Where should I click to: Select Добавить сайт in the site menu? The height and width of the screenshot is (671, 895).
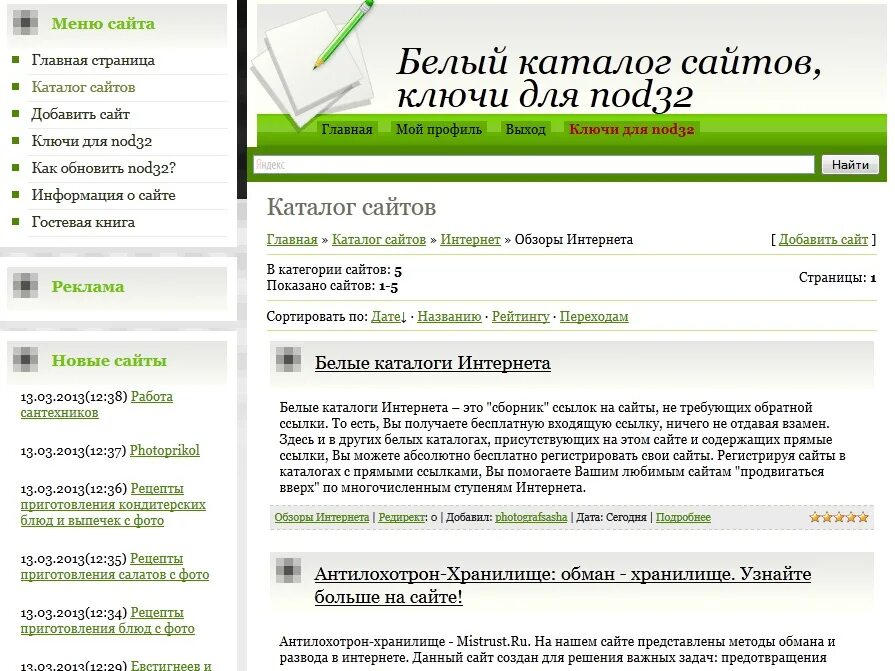pos(80,114)
